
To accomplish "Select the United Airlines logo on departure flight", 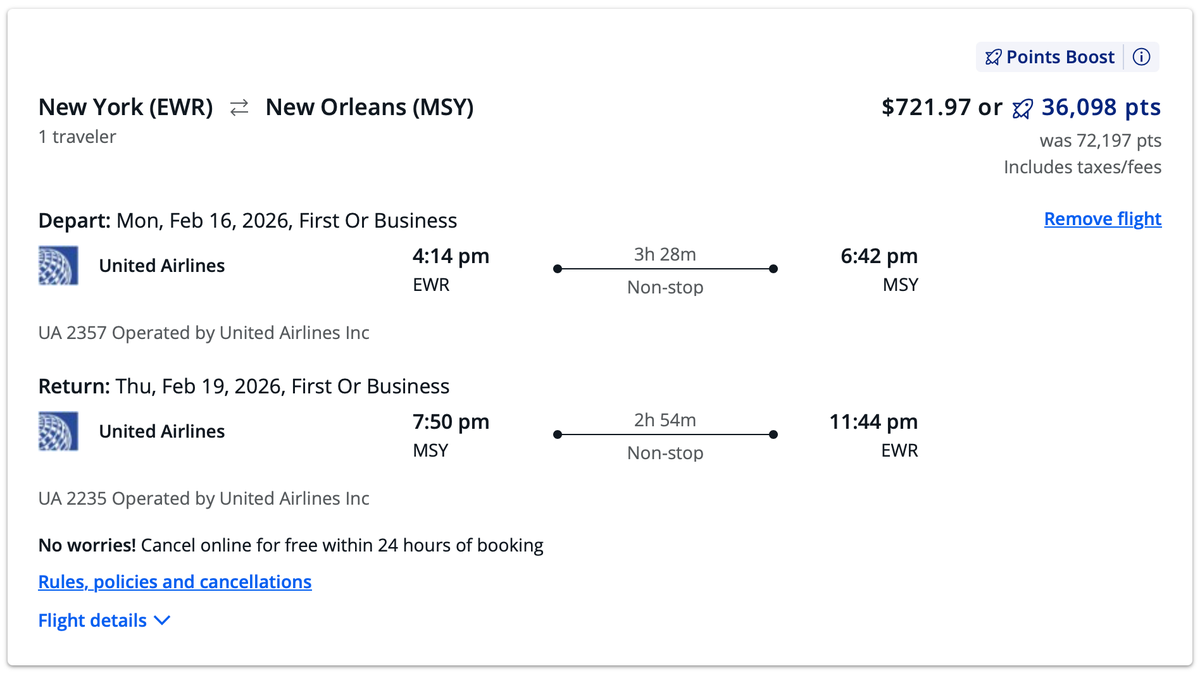I will click(x=58, y=265).
